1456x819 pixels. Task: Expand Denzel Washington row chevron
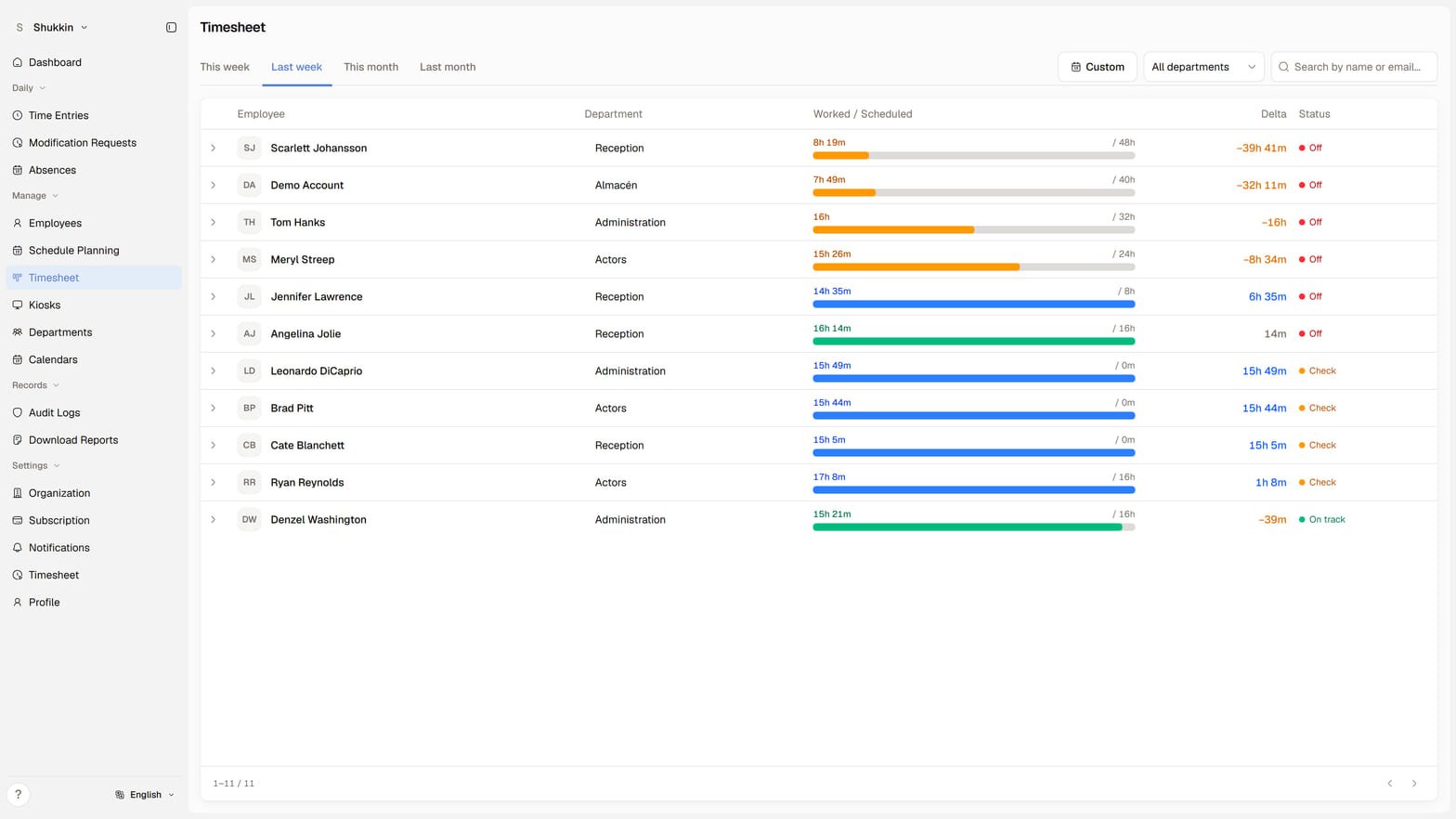pos(214,519)
